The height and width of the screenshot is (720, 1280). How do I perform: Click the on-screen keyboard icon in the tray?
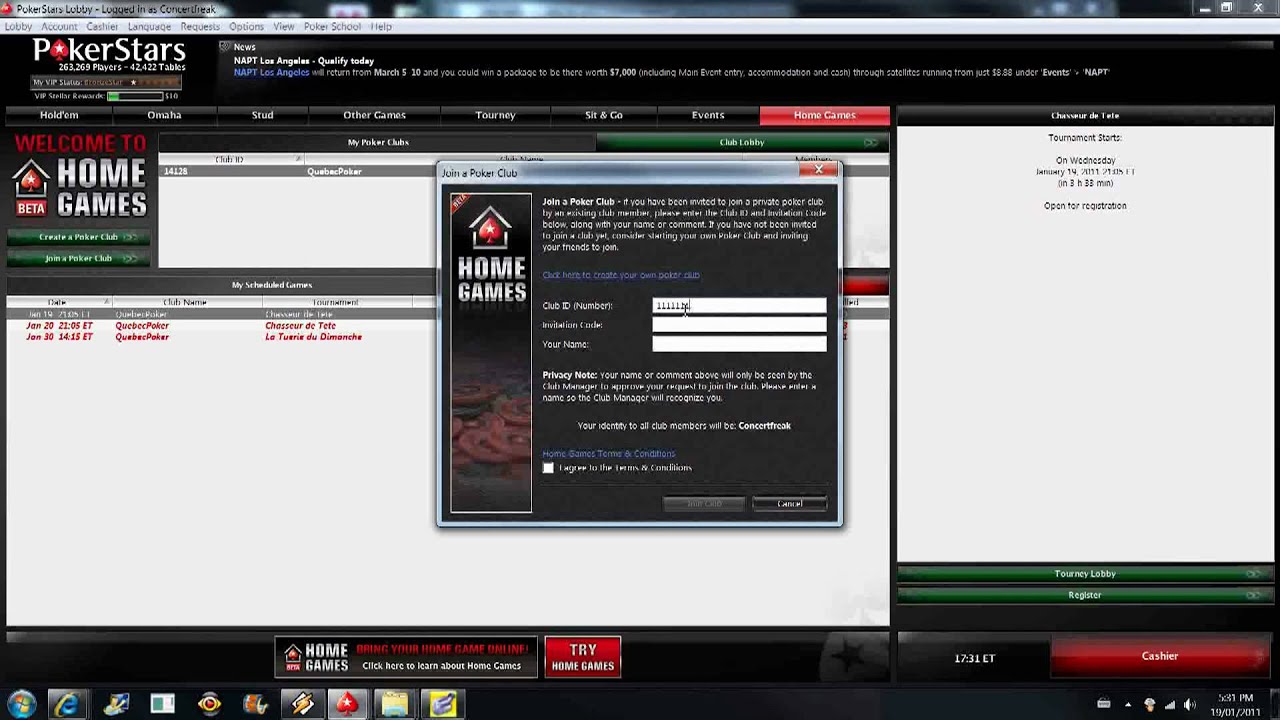point(1104,705)
